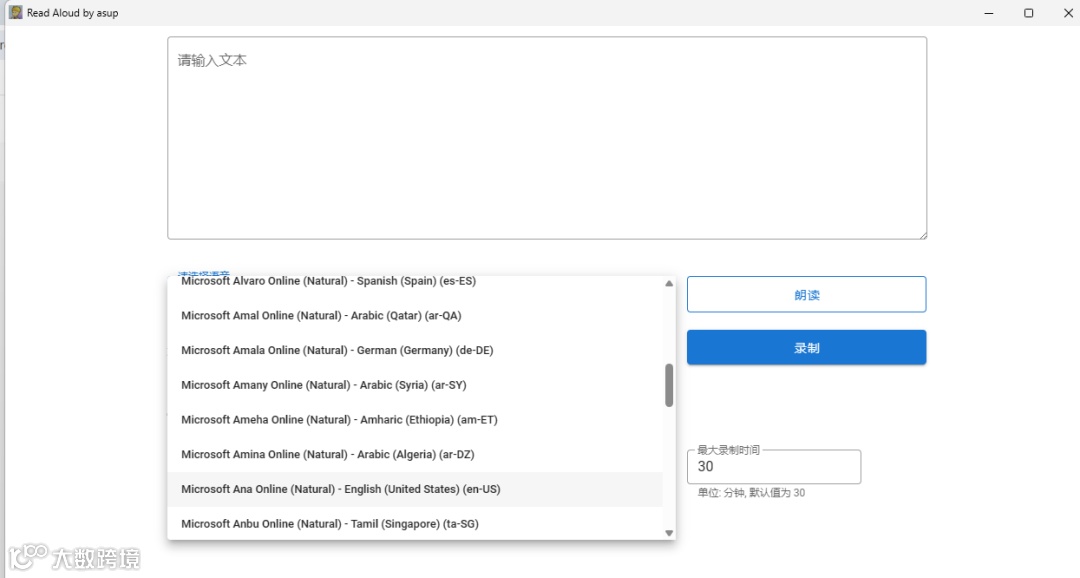Pick Microsoft Ana English (United States) voice
The width and height of the screenshot is (1080, 578).
click(x=415, y=489)
